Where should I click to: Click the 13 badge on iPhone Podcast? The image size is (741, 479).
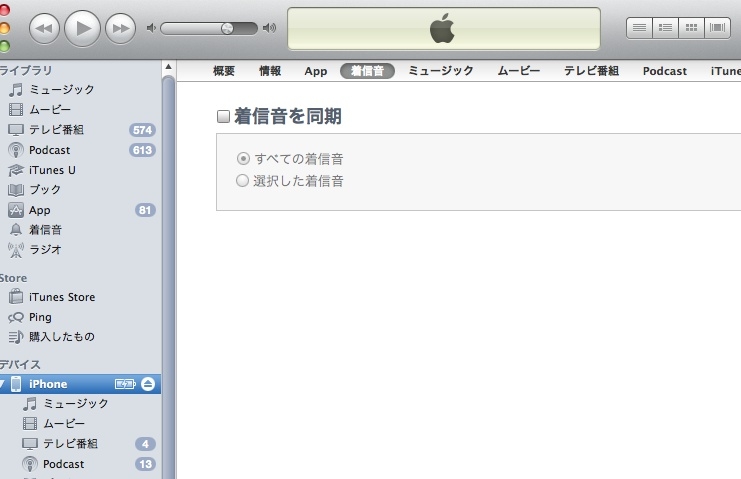coord(145,464)
